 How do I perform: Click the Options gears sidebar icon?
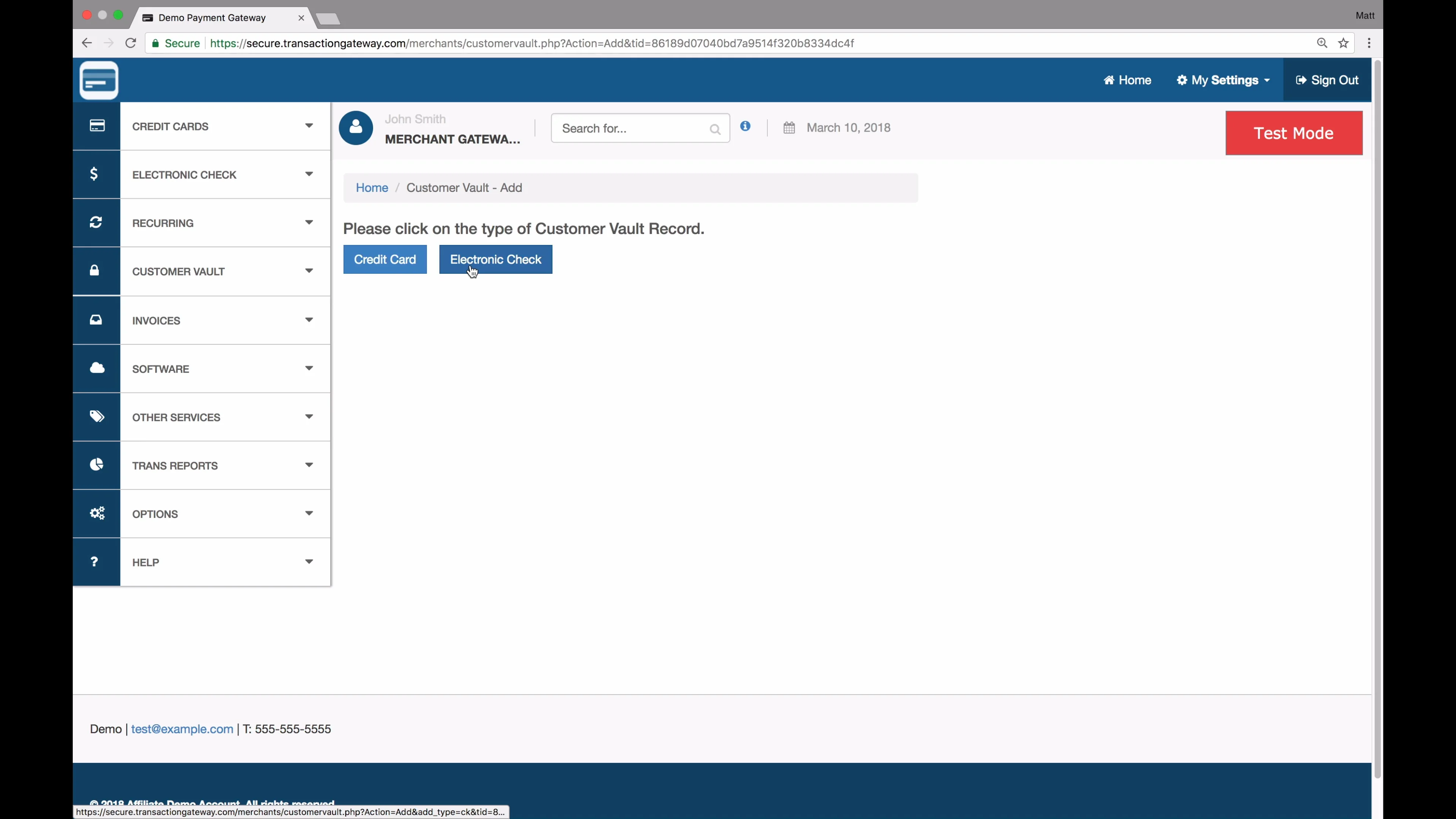click(x=97, y=513)
